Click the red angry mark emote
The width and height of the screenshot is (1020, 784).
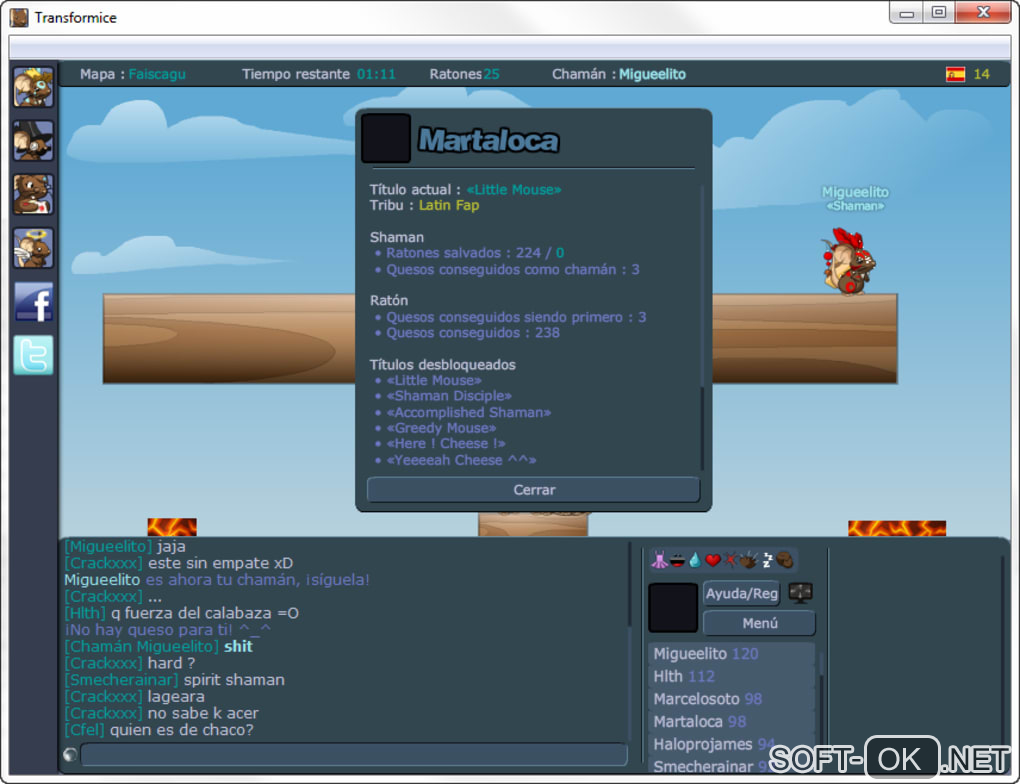(731, 560)
